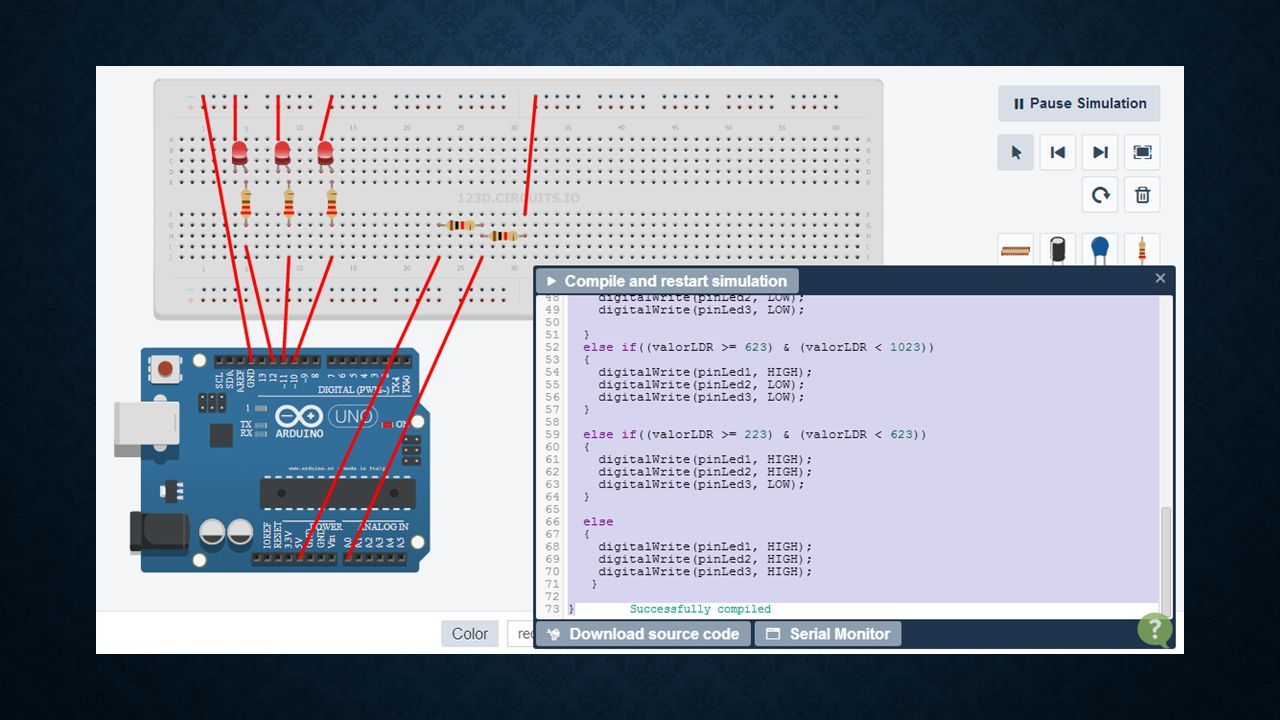Step to next frame icon

click(1100, 152)
